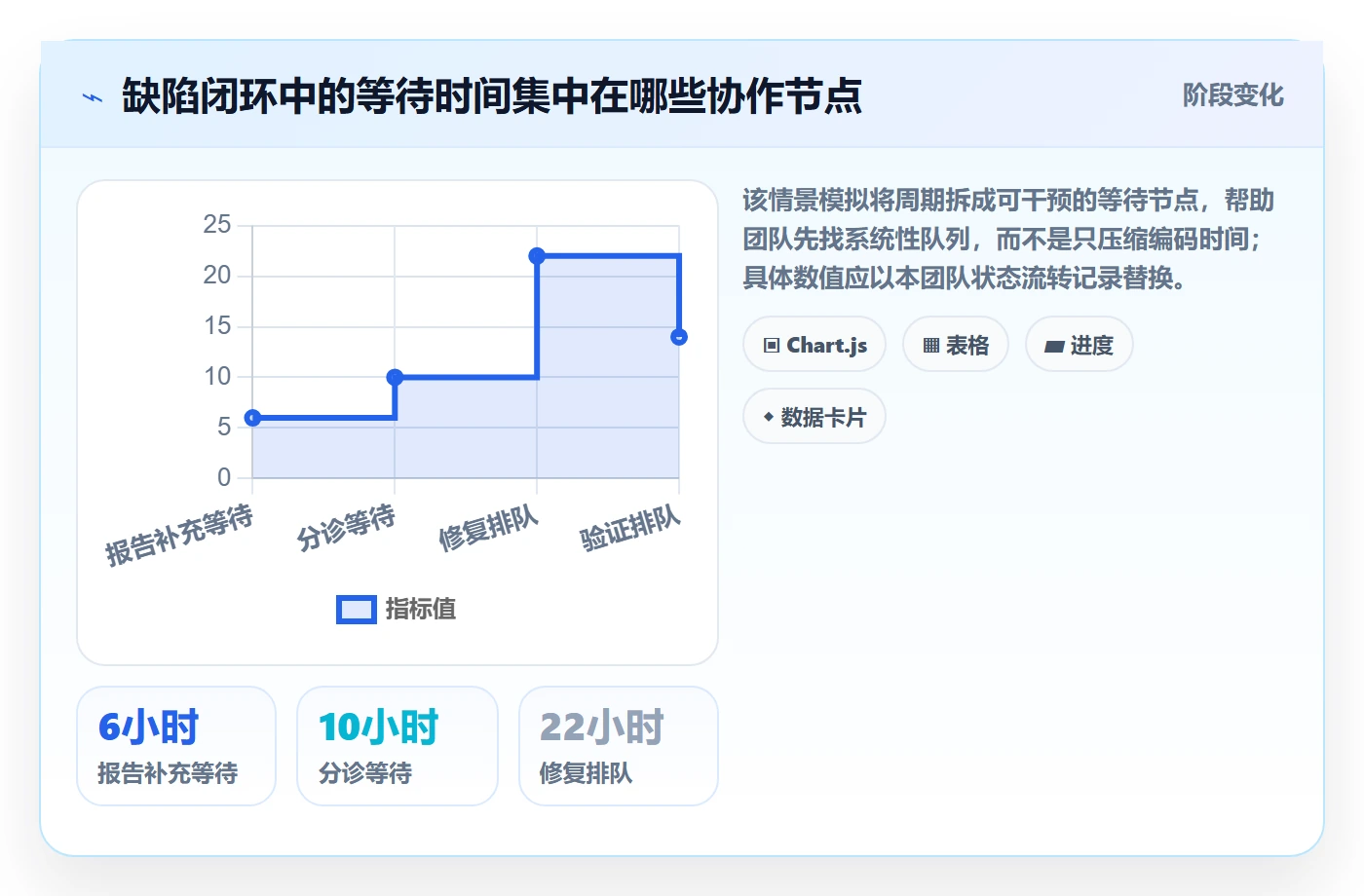The width and height of the screenshot is (1364, 896).
Task: Click the square icon in Chart.js chip
Action: click(x=772, y=346)
